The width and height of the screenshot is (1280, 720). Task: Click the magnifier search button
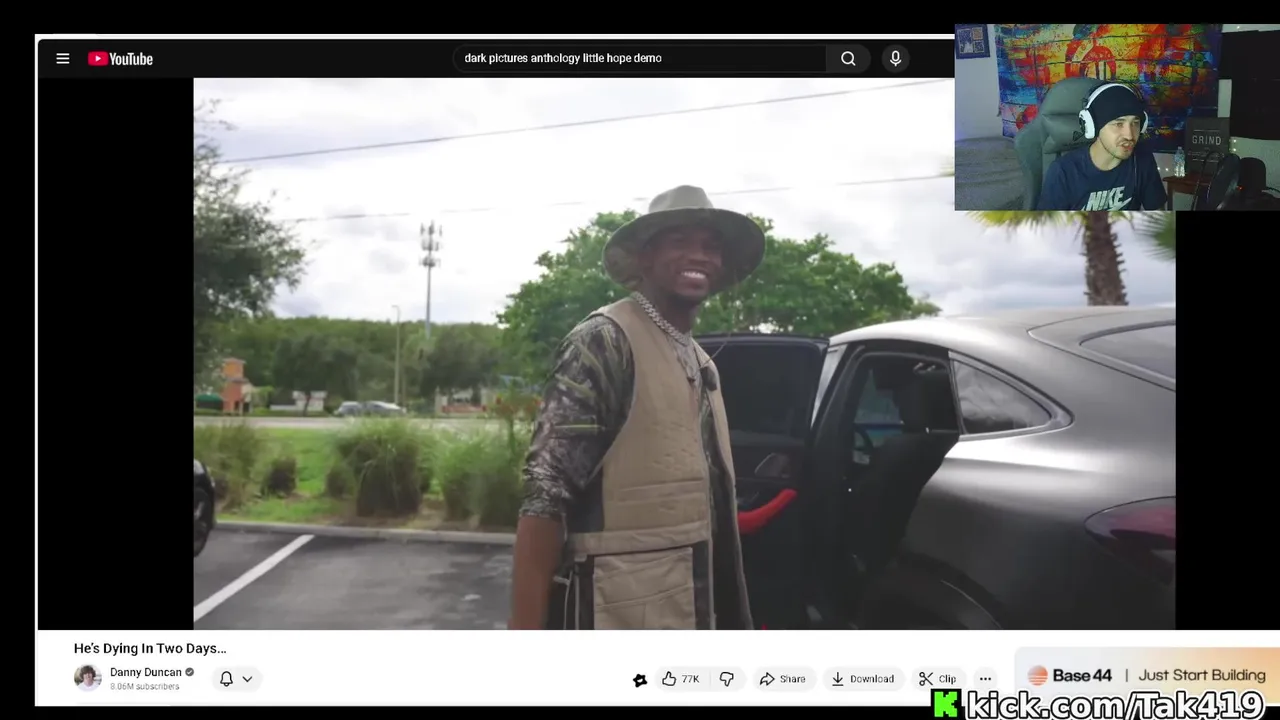coord(848,58)
